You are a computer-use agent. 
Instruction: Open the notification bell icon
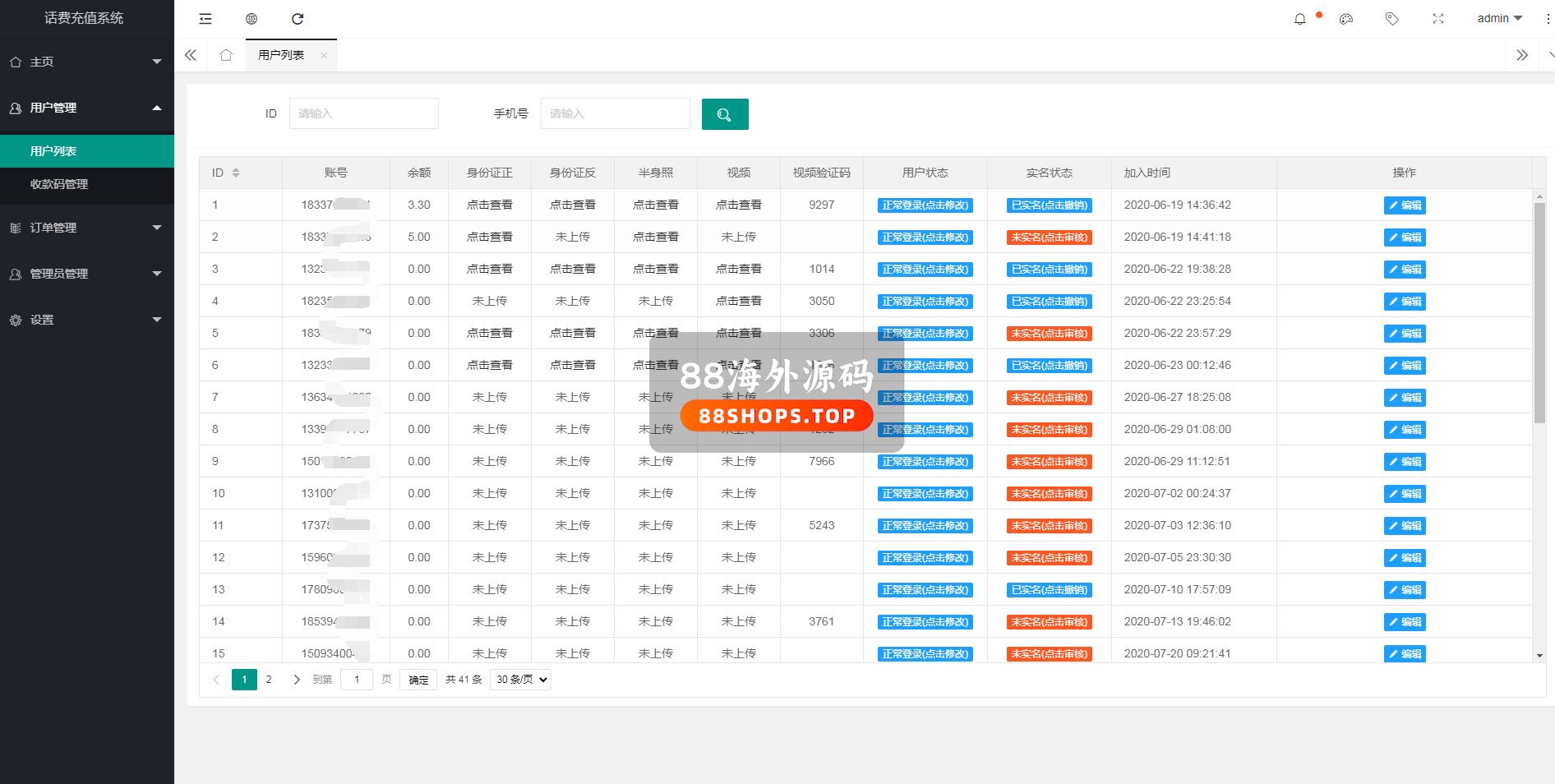[1299, 19]
